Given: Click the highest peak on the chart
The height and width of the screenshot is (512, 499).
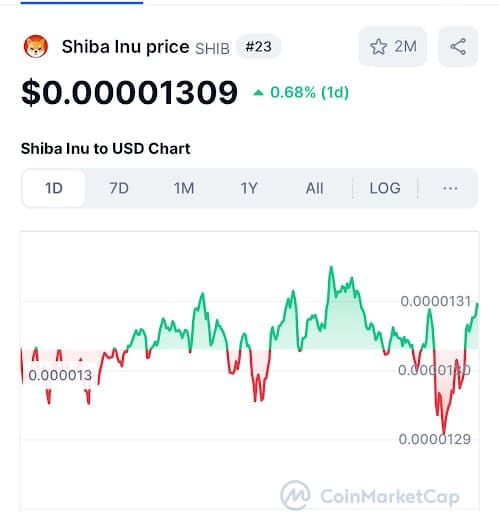Looking at the screenshot, I should pos(331,267).
